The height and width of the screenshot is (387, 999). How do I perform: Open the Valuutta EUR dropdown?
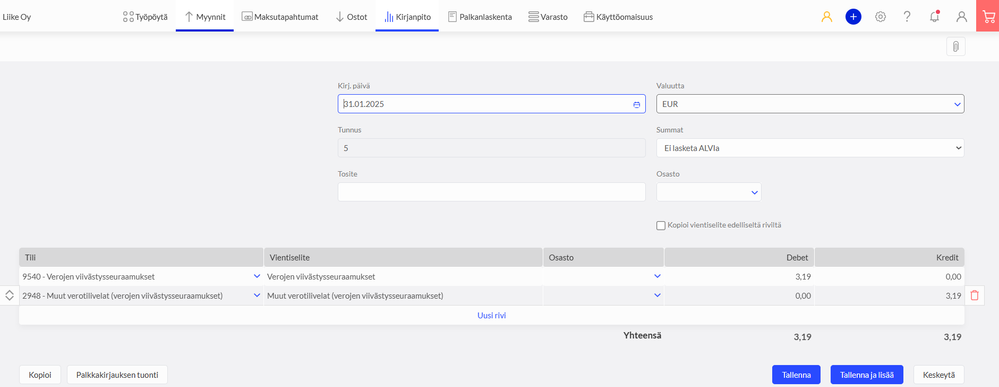click(x=810, y=104)
